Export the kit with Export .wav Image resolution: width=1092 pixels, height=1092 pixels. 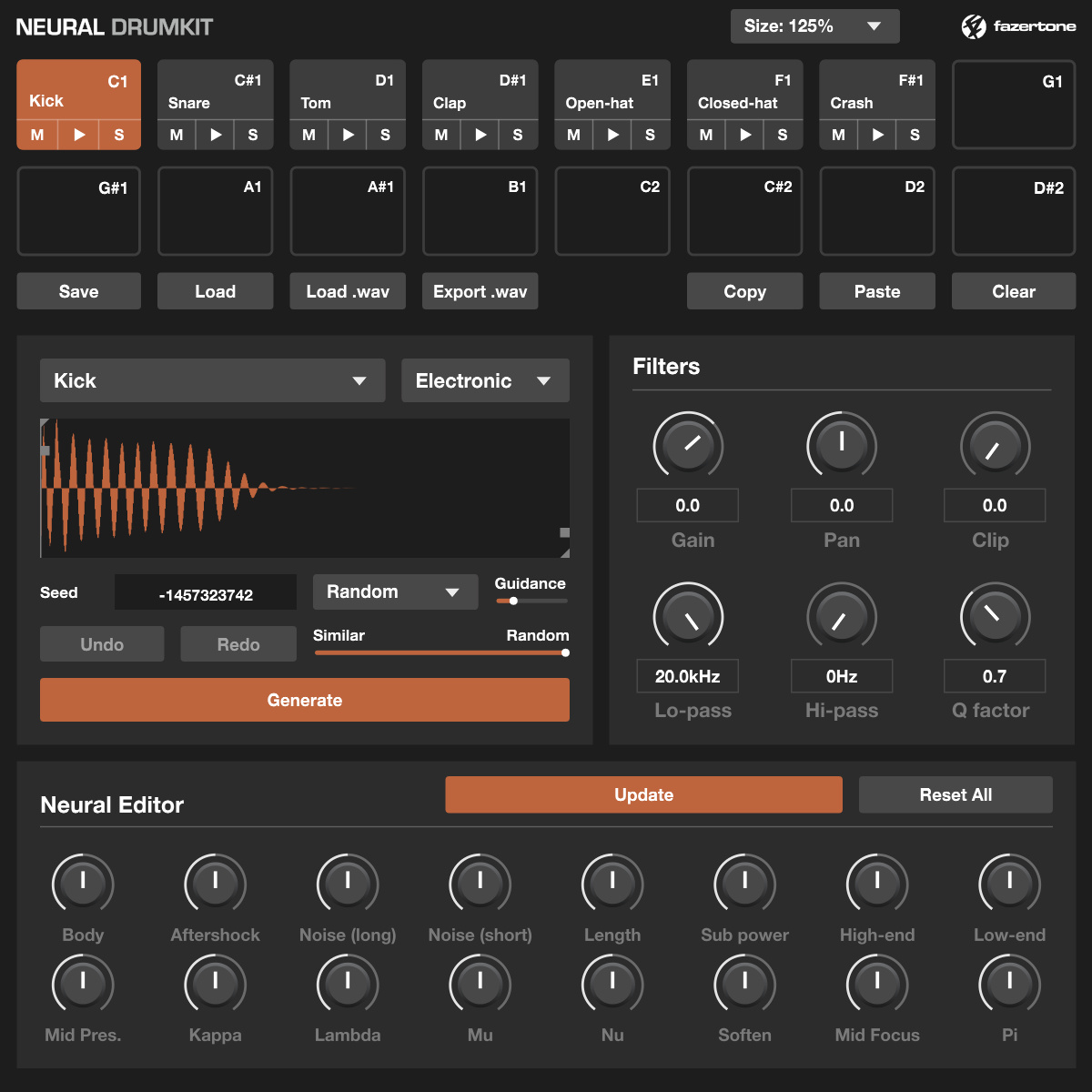[480, 291]
